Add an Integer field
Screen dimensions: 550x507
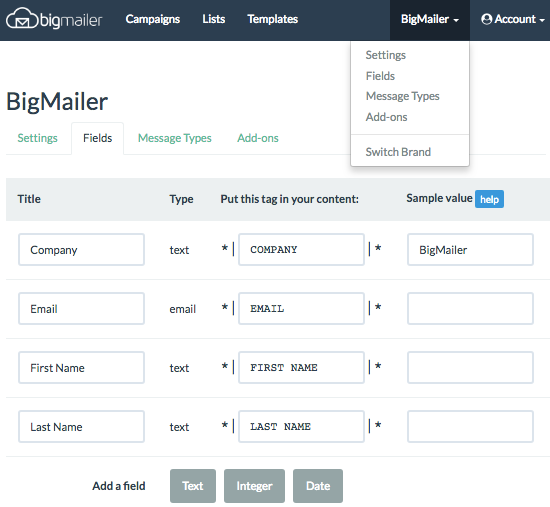[254, 486]
